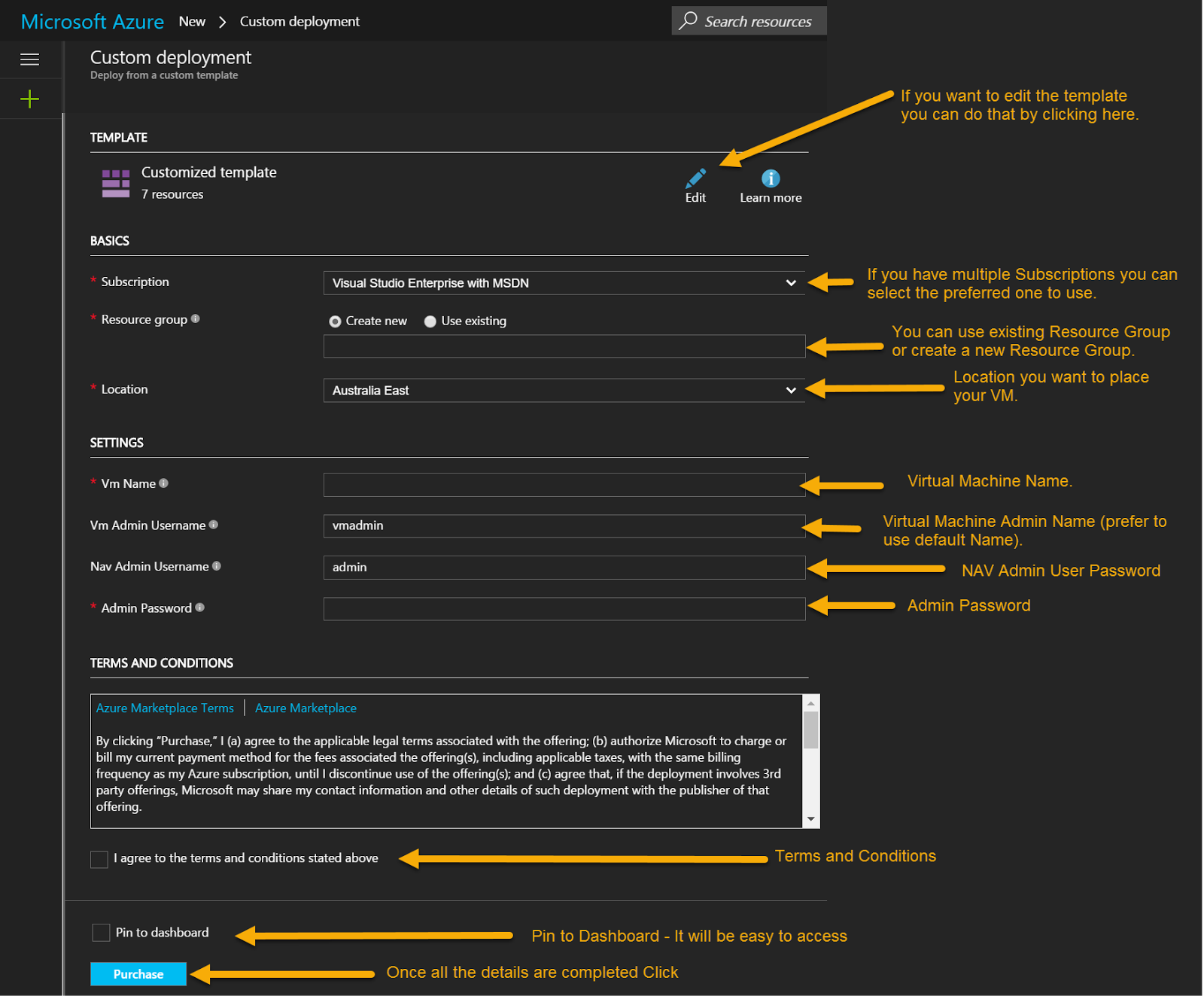
Task: Click the Customized template resource icon
Action: pyautogui.click(x=116, y=183)
